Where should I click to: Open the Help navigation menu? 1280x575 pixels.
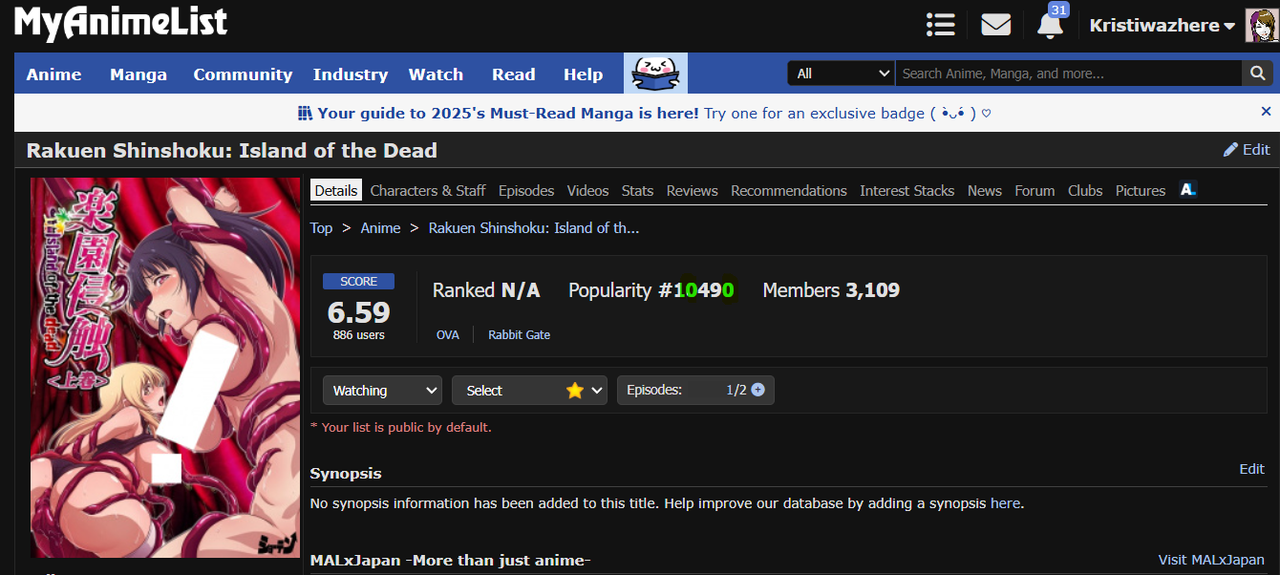click(x=583, y=74)
